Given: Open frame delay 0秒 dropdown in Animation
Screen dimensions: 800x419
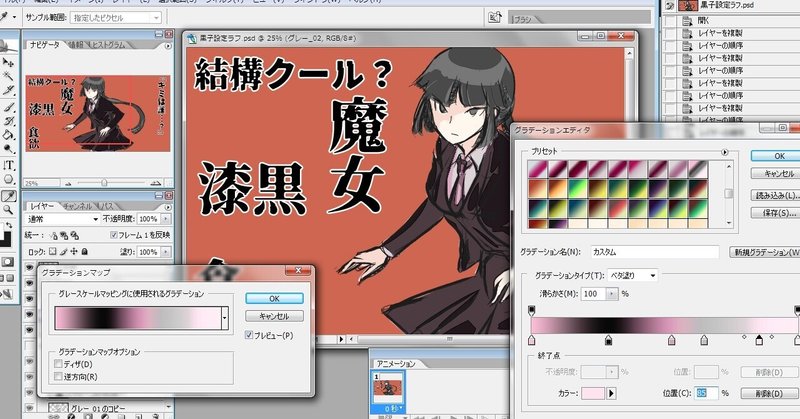Looking at the screenshot, I should pos(393,408).
